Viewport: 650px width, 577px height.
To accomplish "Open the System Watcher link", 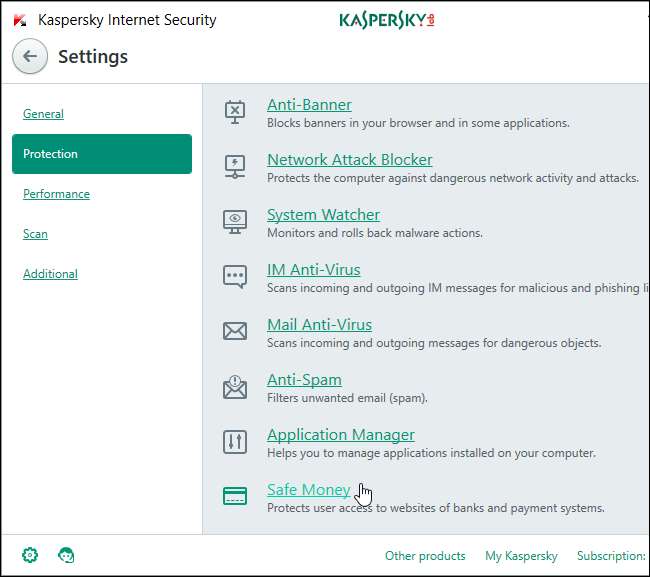I will pos(323,215).
